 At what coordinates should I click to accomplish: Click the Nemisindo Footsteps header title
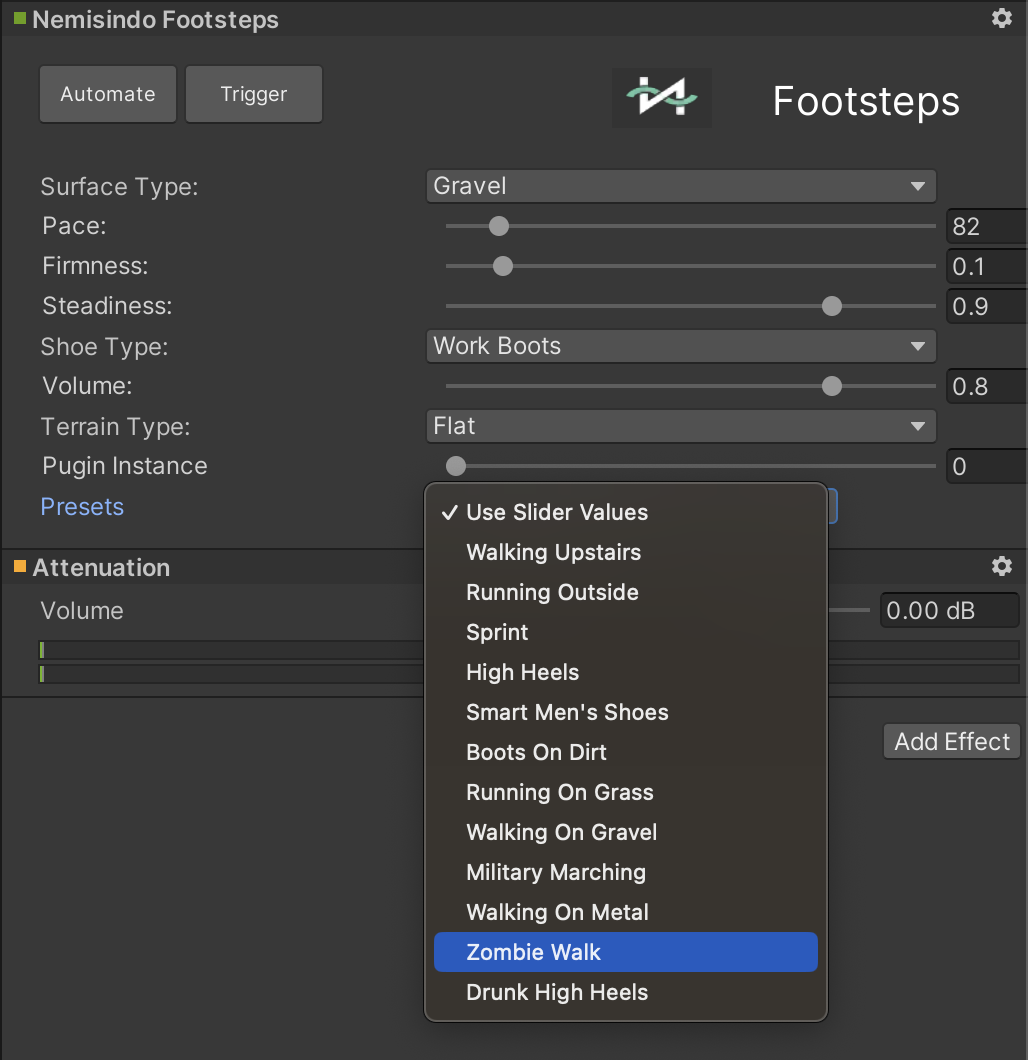[x=155, y=20]
